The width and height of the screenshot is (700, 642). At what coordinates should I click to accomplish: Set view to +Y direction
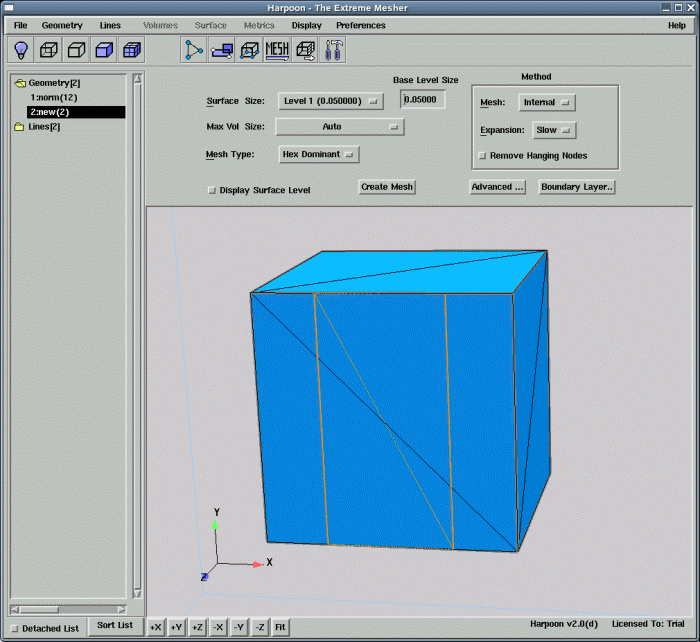[x=176, y=627]
